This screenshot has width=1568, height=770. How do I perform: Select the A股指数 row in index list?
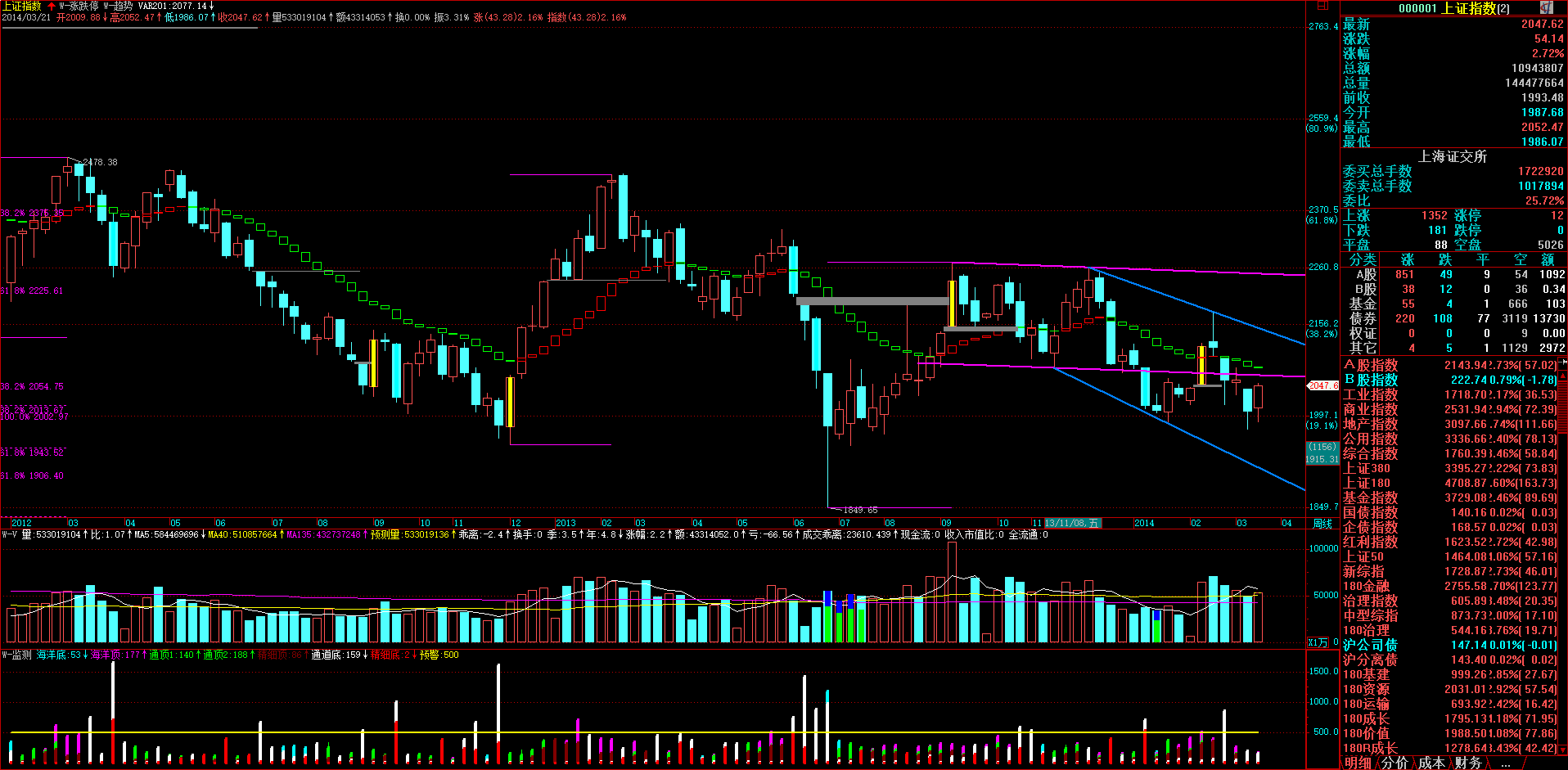click(1370, 365)
